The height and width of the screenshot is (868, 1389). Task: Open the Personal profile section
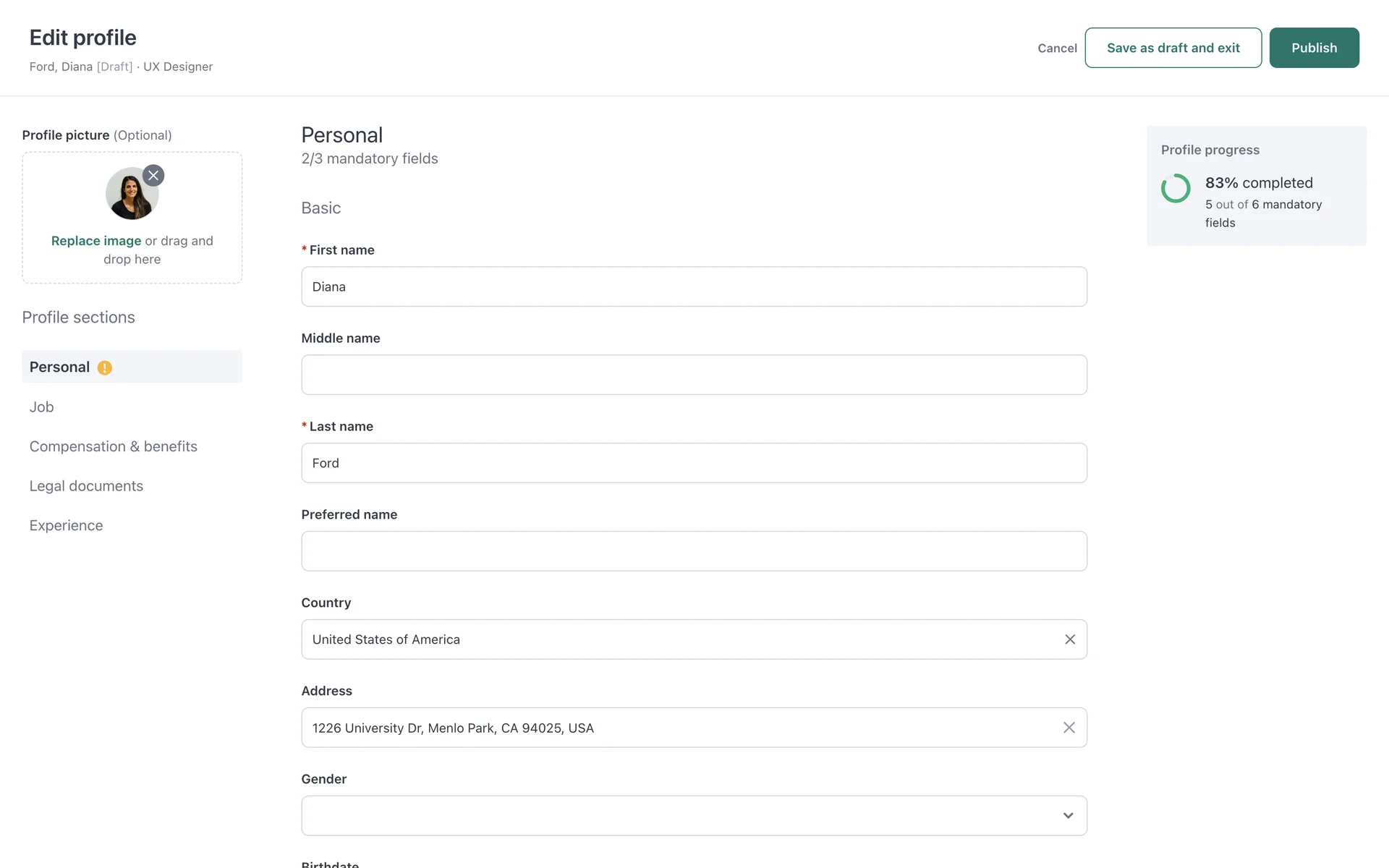pyautogui.click(x=60, y=367)
